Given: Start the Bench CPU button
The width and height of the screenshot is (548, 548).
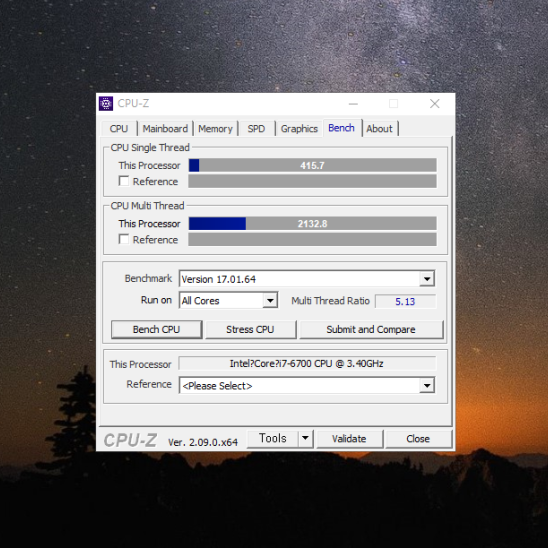Looking at the screenshot, I should (x=157, y=329).
